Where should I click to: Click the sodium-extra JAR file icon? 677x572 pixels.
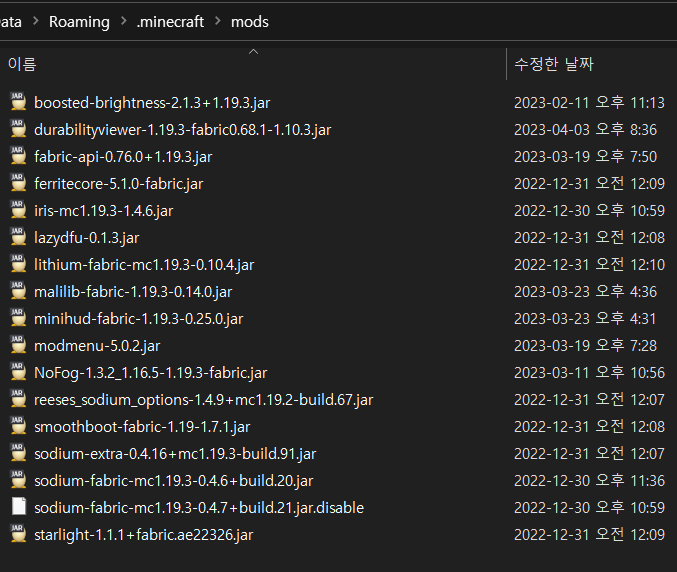[18, 453]
